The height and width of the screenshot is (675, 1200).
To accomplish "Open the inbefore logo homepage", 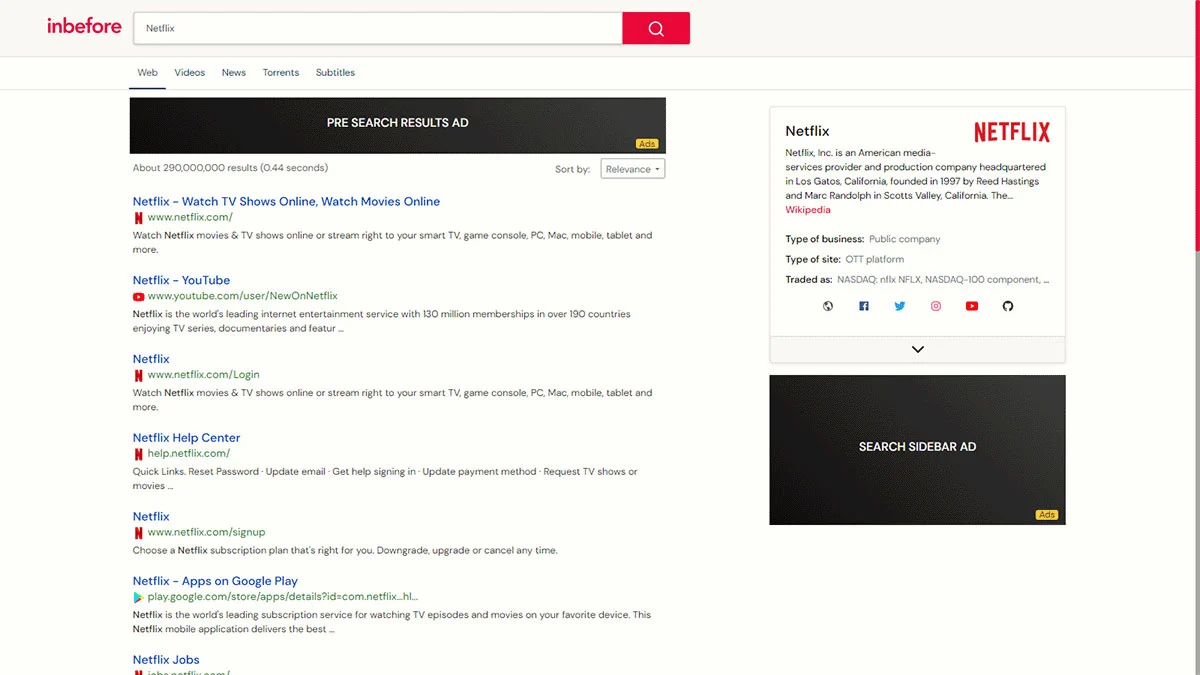I will click(x=84, y=26).
